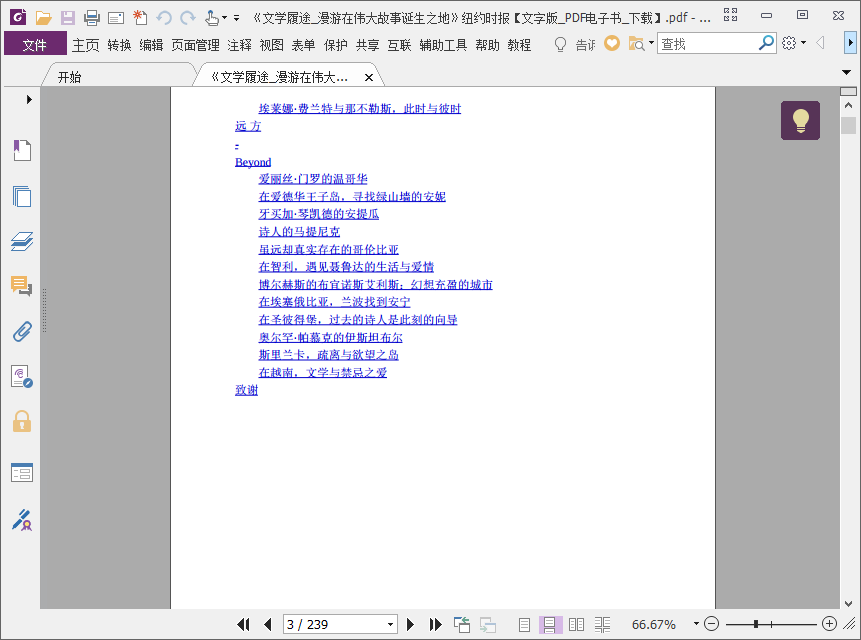Open the tab list dropdown arrow

tap(846, 72)
